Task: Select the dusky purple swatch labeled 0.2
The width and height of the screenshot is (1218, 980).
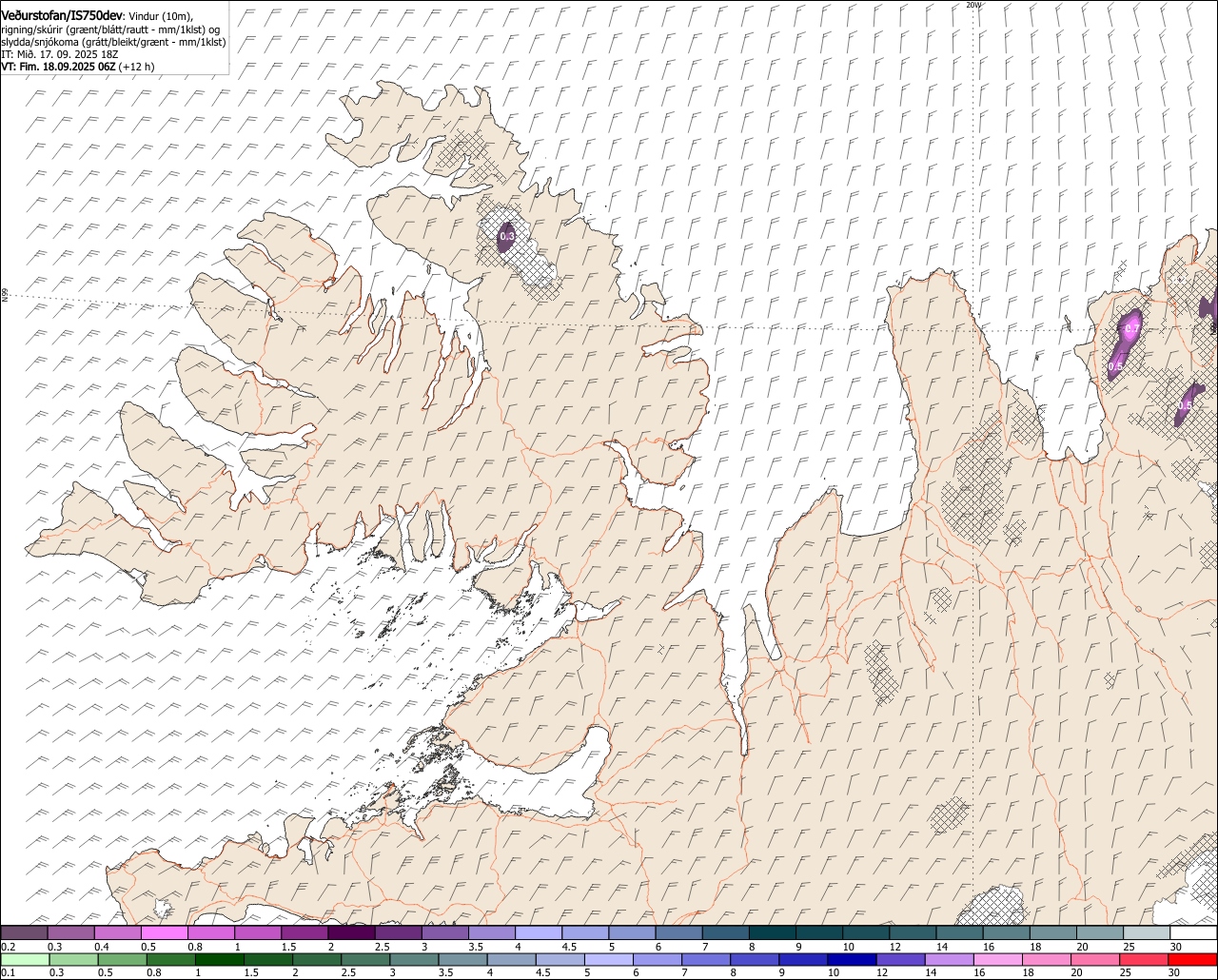Action: (x=24, y=933)
